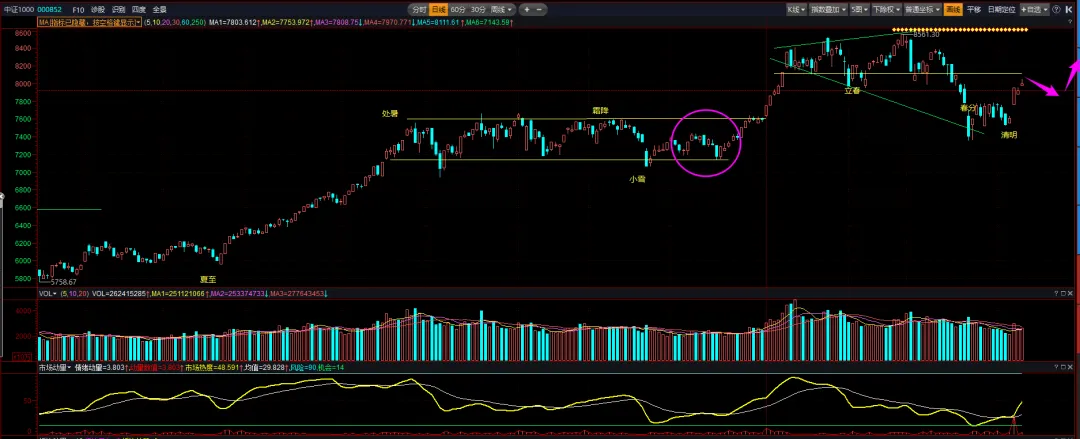1080x439 pixels.
Task: Click the 夏至 chart annotation
Action: coord(208,279)
